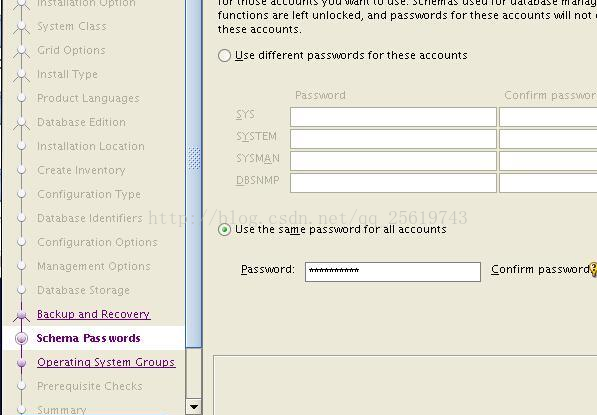
Task: Click the Management Options step node icon
Action: (22, 266)
